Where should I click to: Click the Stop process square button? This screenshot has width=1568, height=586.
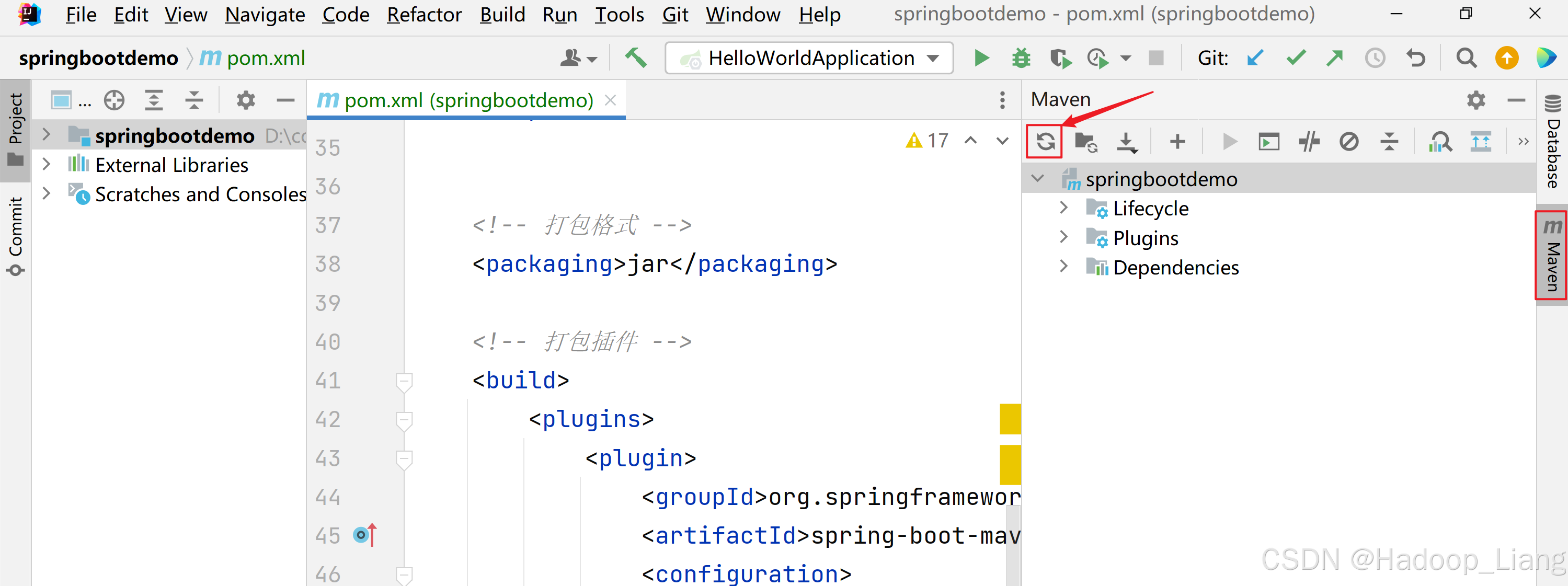point(1155,58)
